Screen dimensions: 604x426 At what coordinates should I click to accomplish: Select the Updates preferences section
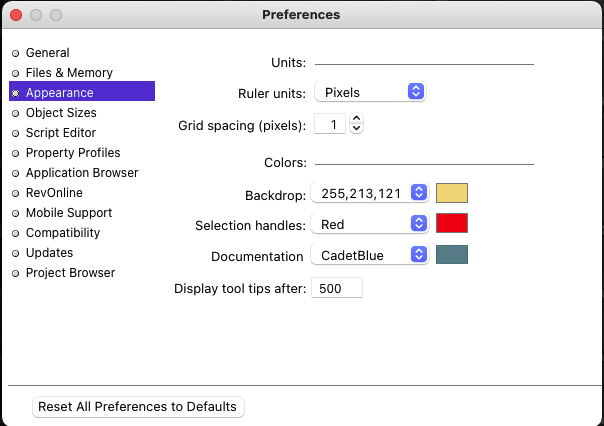click(49, 253)
